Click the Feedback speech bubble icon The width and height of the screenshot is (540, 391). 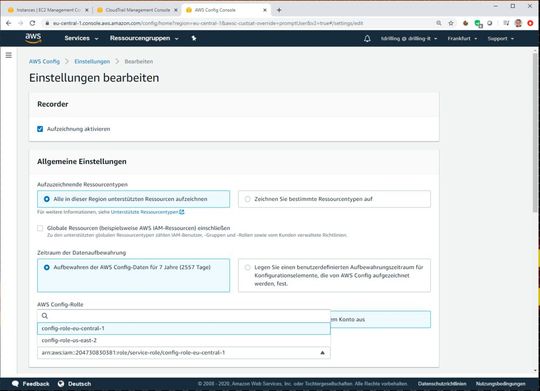point(15,383)
